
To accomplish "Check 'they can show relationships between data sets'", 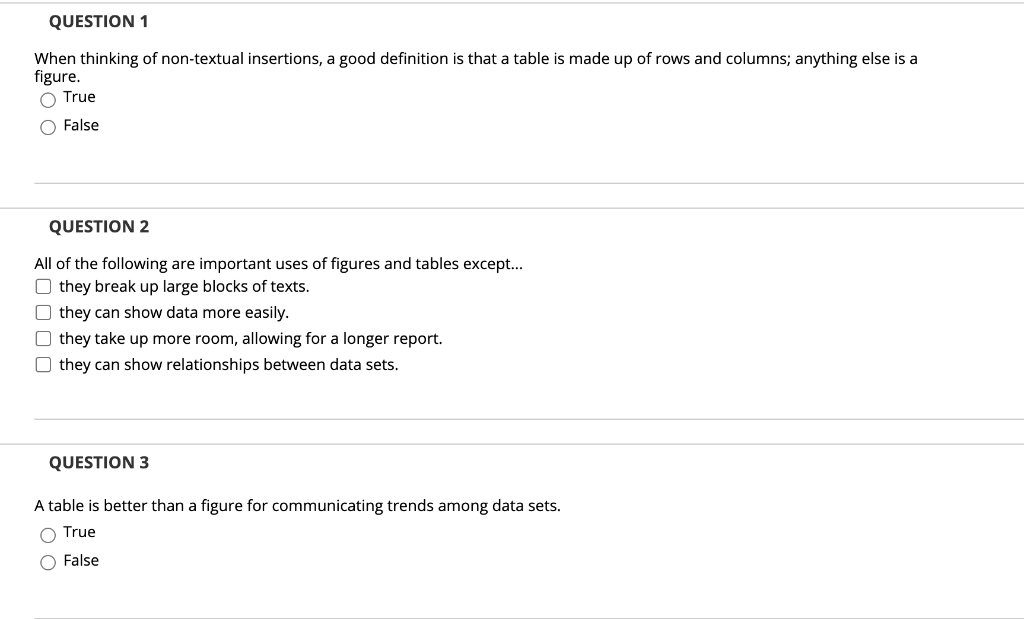I will (x=43, y=364).
